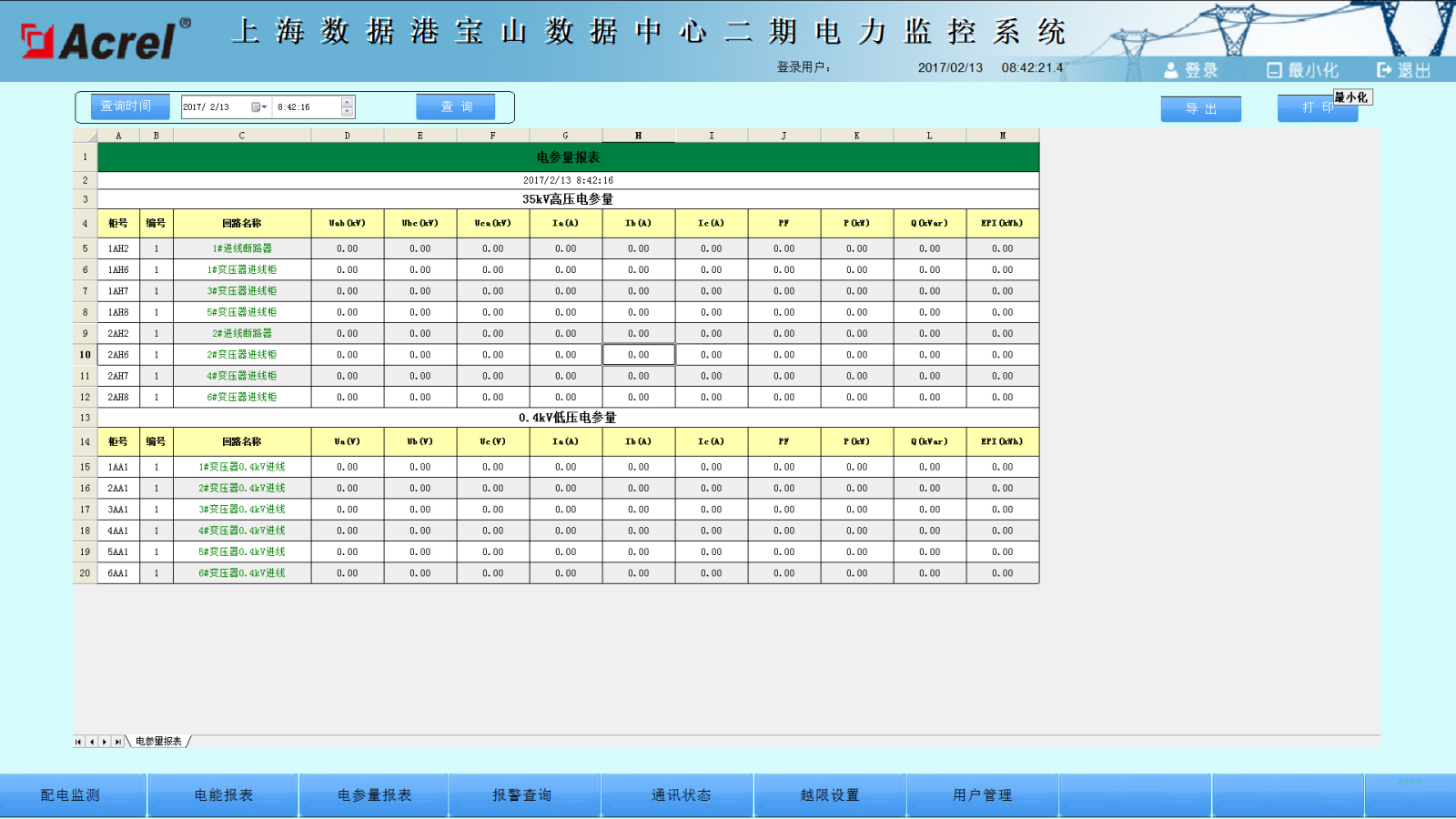The width and height of the screenshot is (1456, 819).
Task: Go to next sheet tab arrow
Action: coord(105,742)
